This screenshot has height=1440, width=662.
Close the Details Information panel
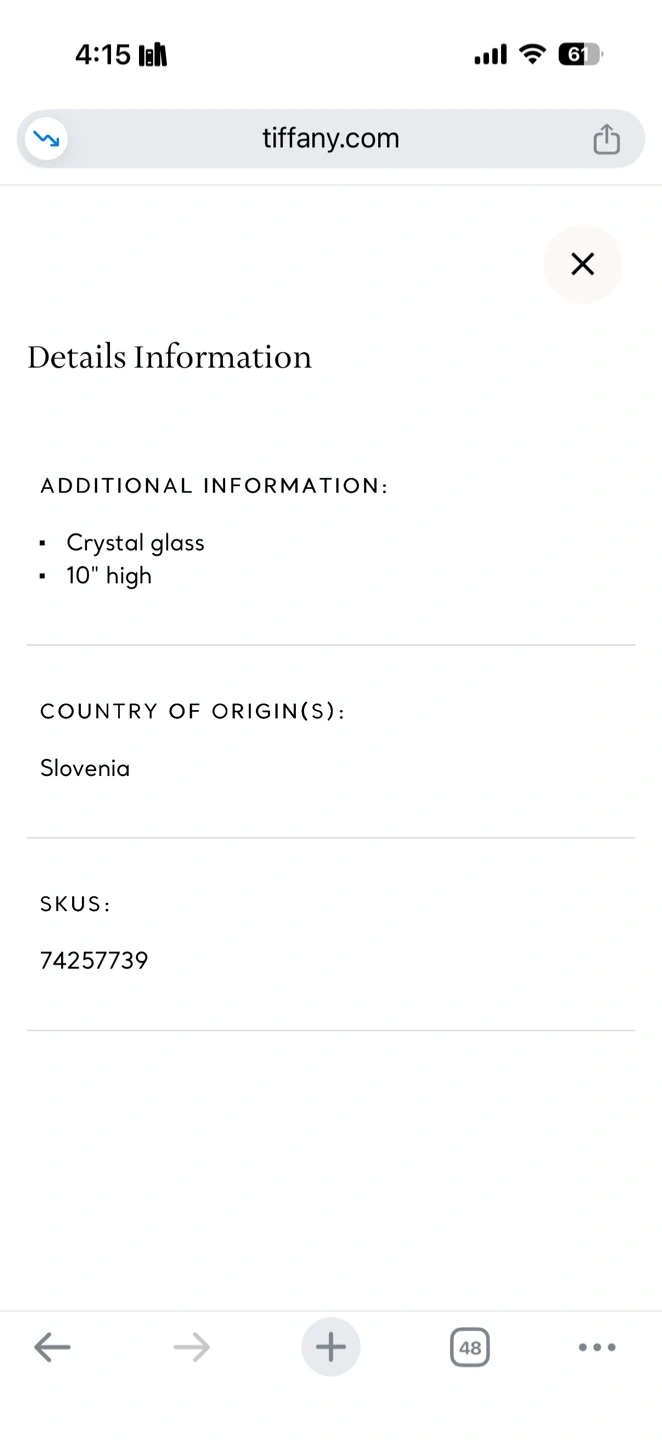pyautogui.click(x=582, y=264)
